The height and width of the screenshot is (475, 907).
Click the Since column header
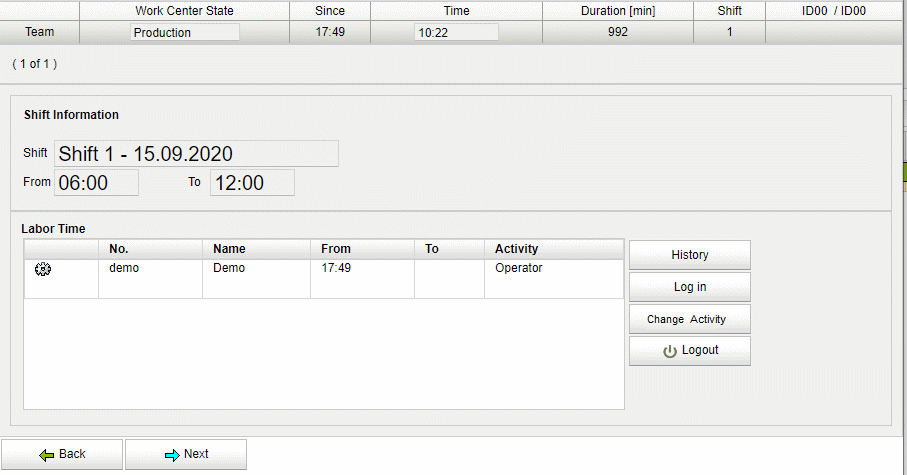point(330,10)
